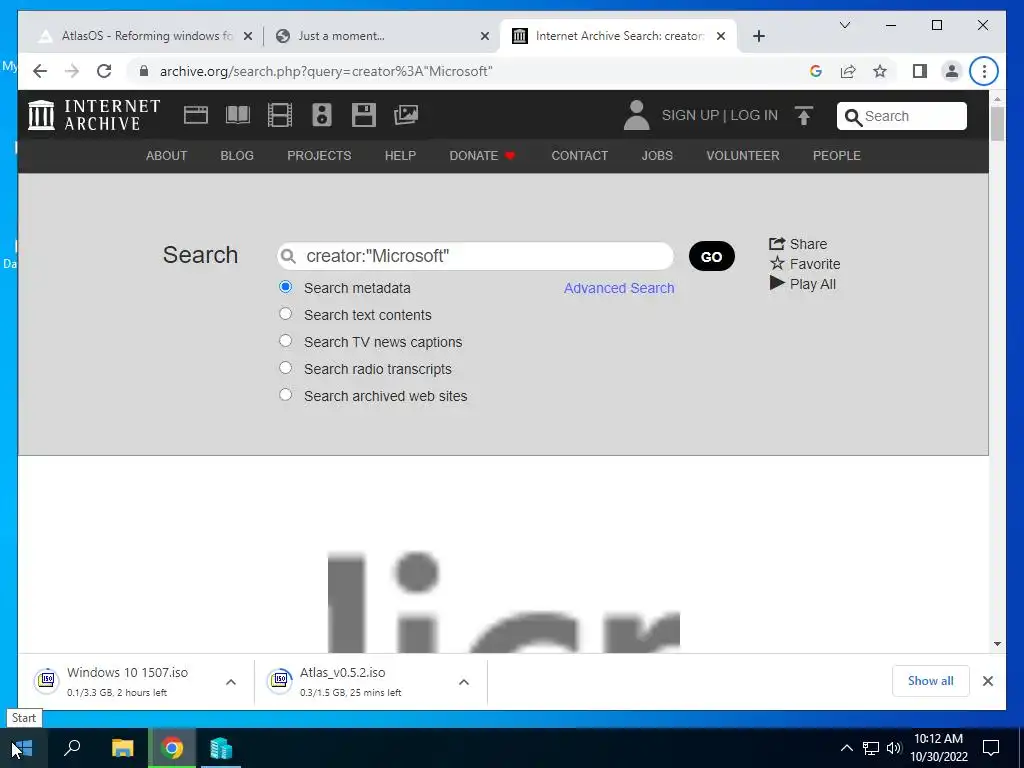Screen dimensions: 1024x768
Task: Click the network tray icon
Action: pyautogui.click(x=871, y=748)
